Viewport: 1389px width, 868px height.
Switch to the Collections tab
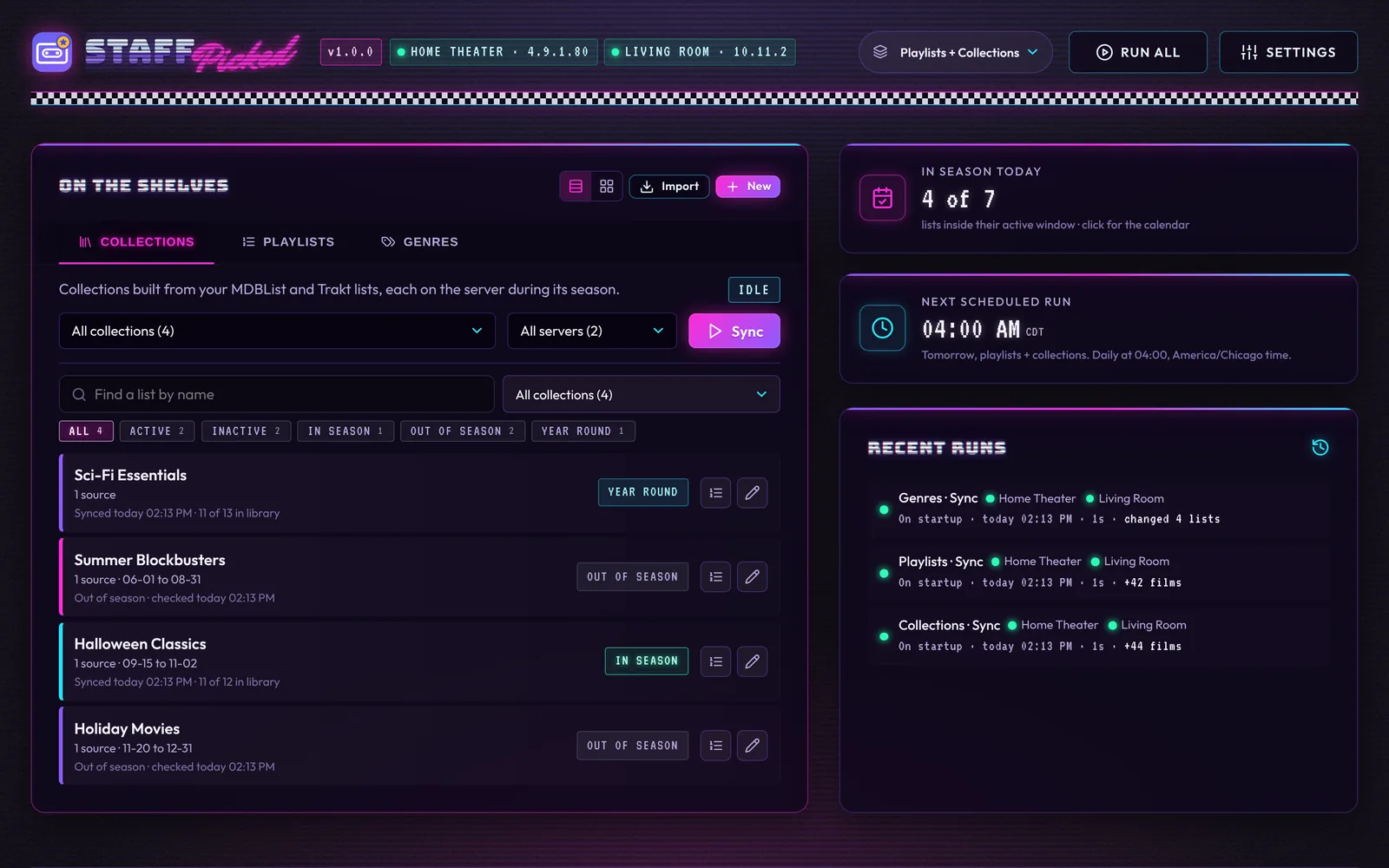136,242
